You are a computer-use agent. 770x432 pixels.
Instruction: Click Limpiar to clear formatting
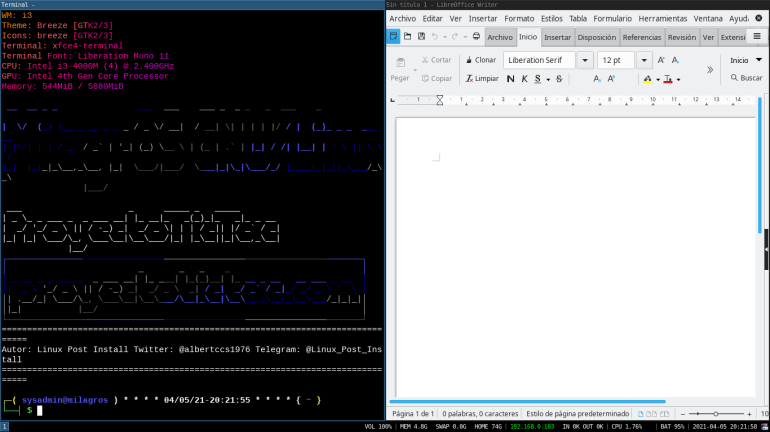pyautogui.click(x=480, y=78)
